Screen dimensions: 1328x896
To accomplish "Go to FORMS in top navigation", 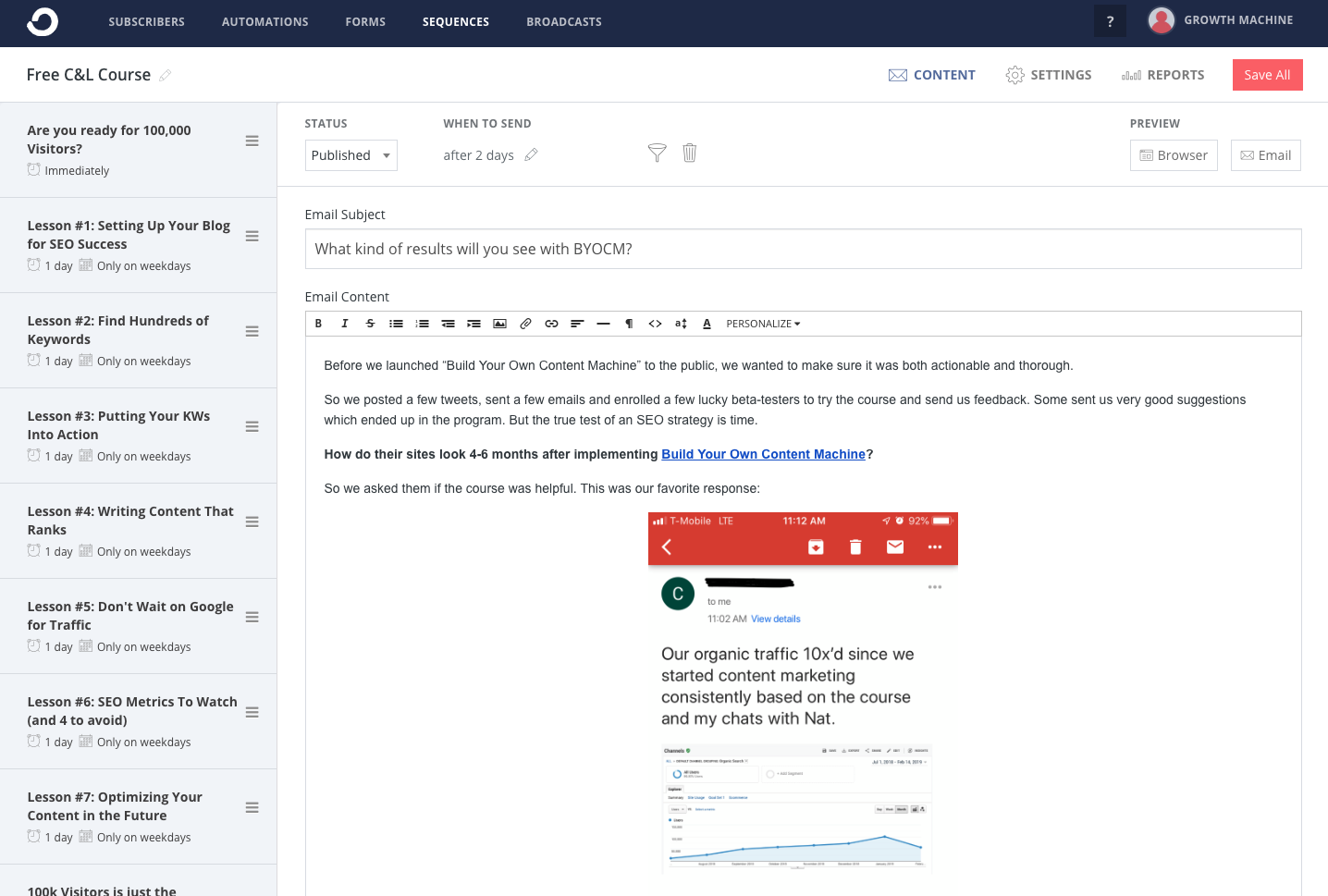I will (x=365, y=22).
